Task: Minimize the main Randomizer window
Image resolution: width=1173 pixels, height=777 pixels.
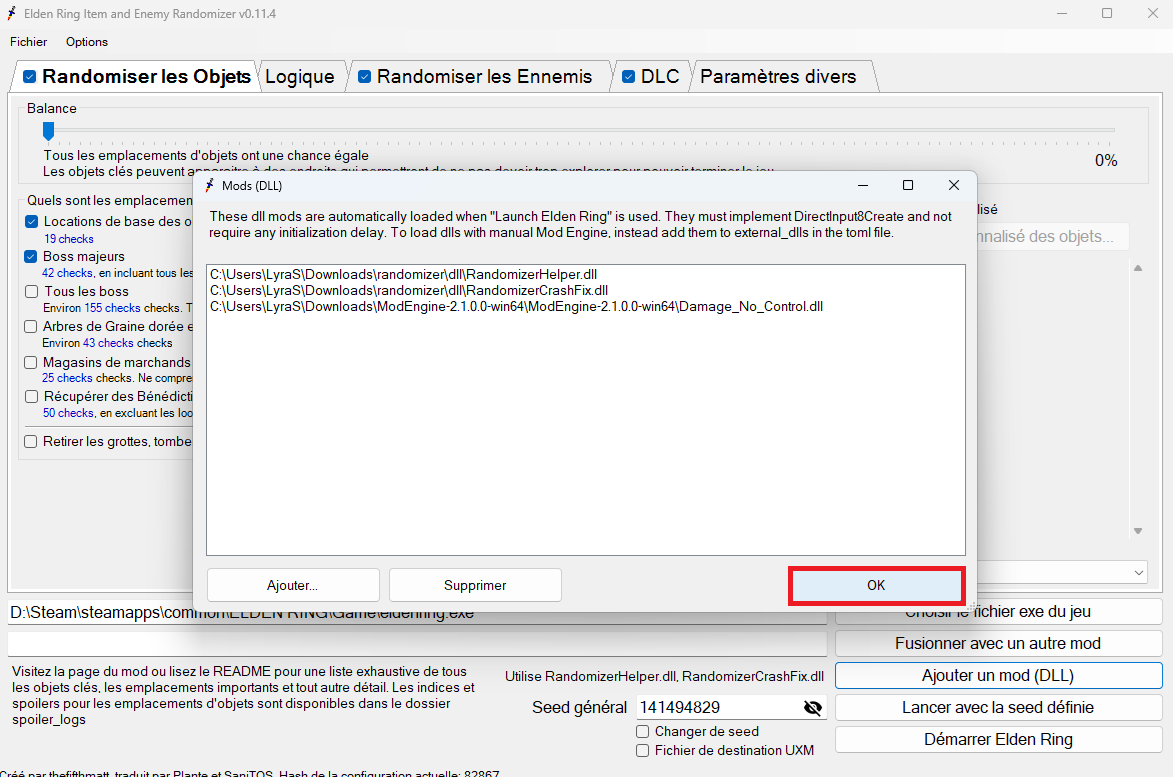Action: [1062, 13]
